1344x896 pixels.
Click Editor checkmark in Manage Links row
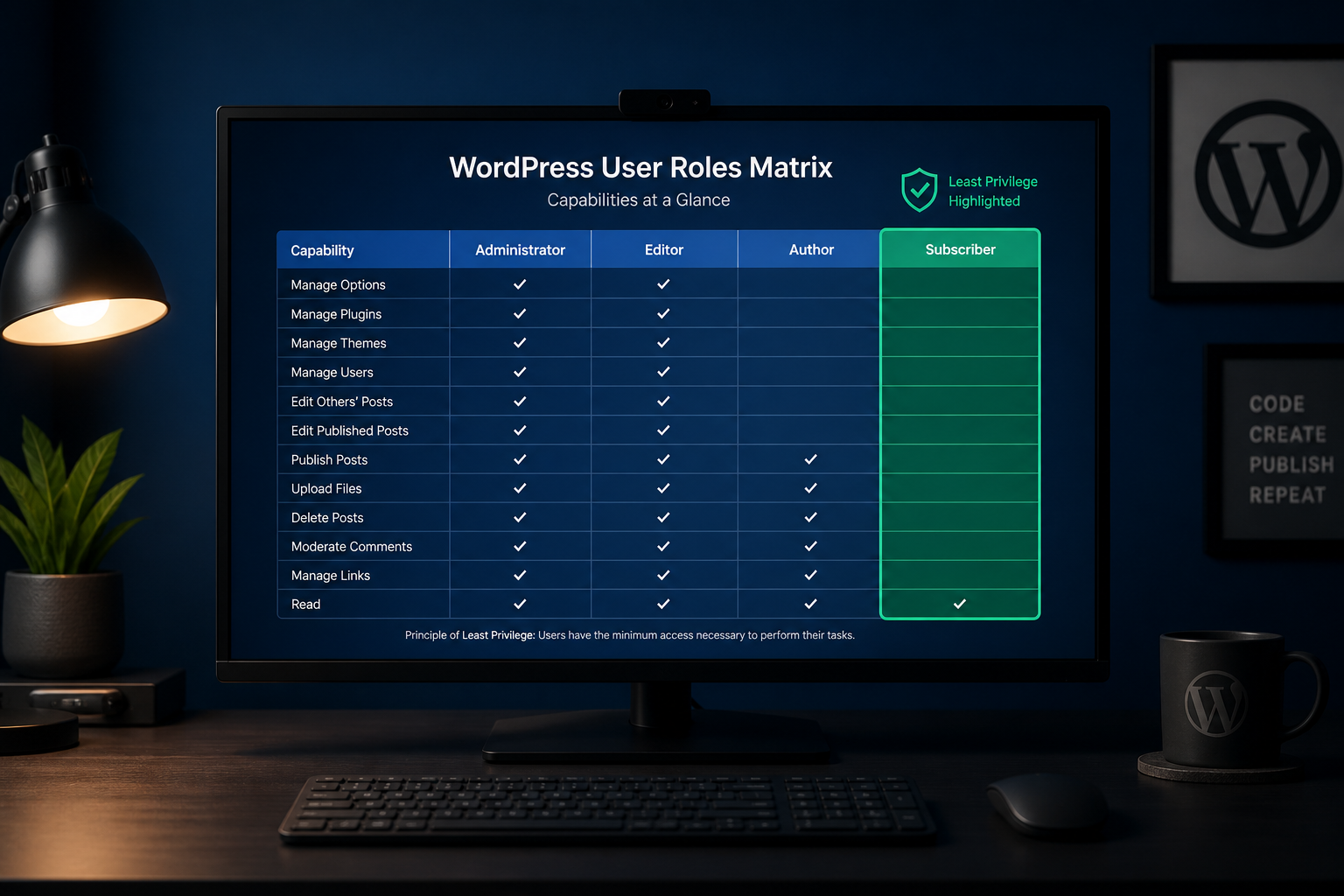(663, 575)
